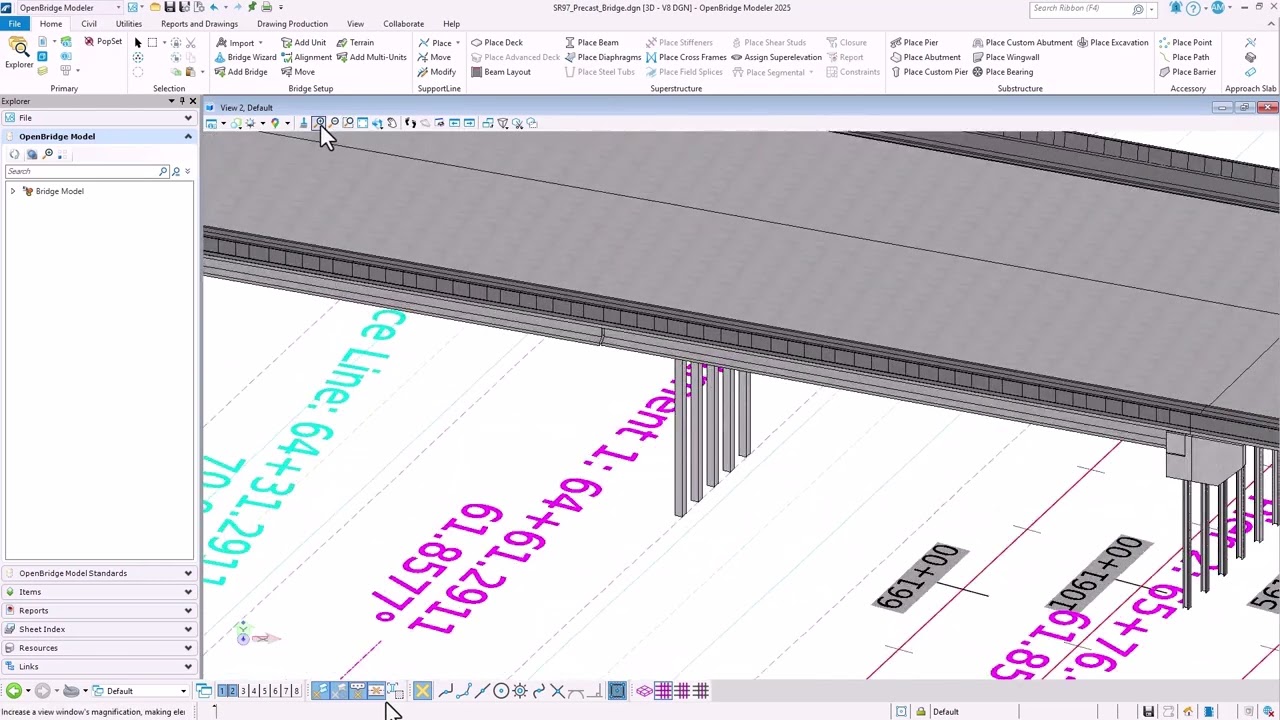Viewport: 1280px width, 720px height.
Task: Expand the Reports section
Action: 188,610
